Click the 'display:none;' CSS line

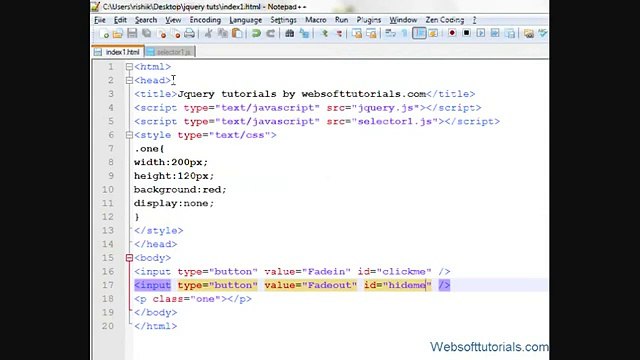(x=174, y=203)
